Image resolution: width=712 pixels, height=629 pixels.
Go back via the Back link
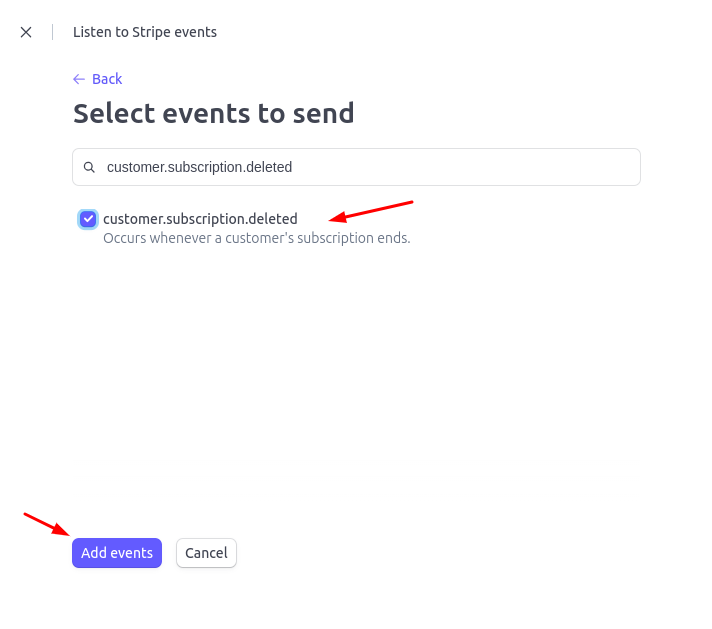pyautogui.click(x=98, y=79)
